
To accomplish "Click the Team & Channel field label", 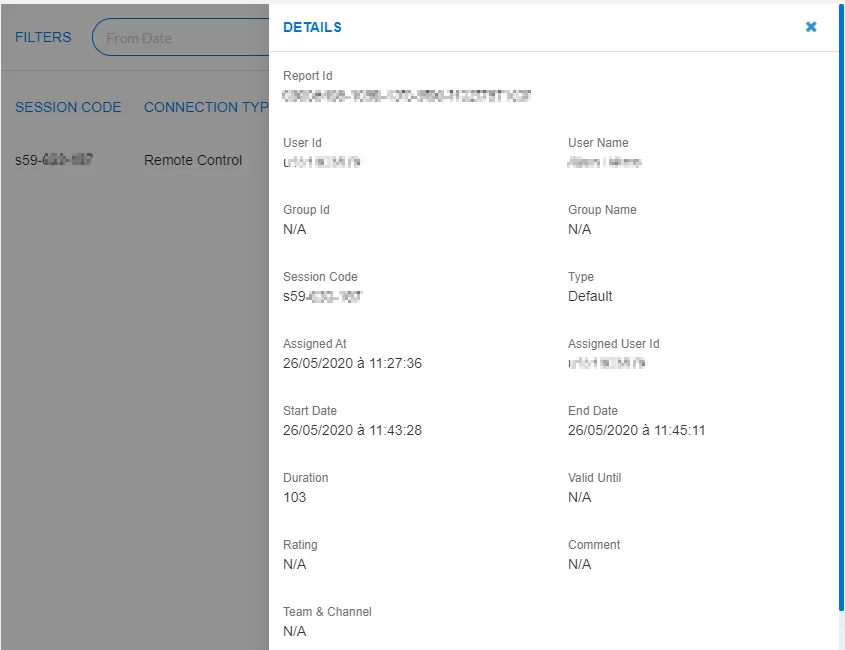I will (x=327, y=611).
